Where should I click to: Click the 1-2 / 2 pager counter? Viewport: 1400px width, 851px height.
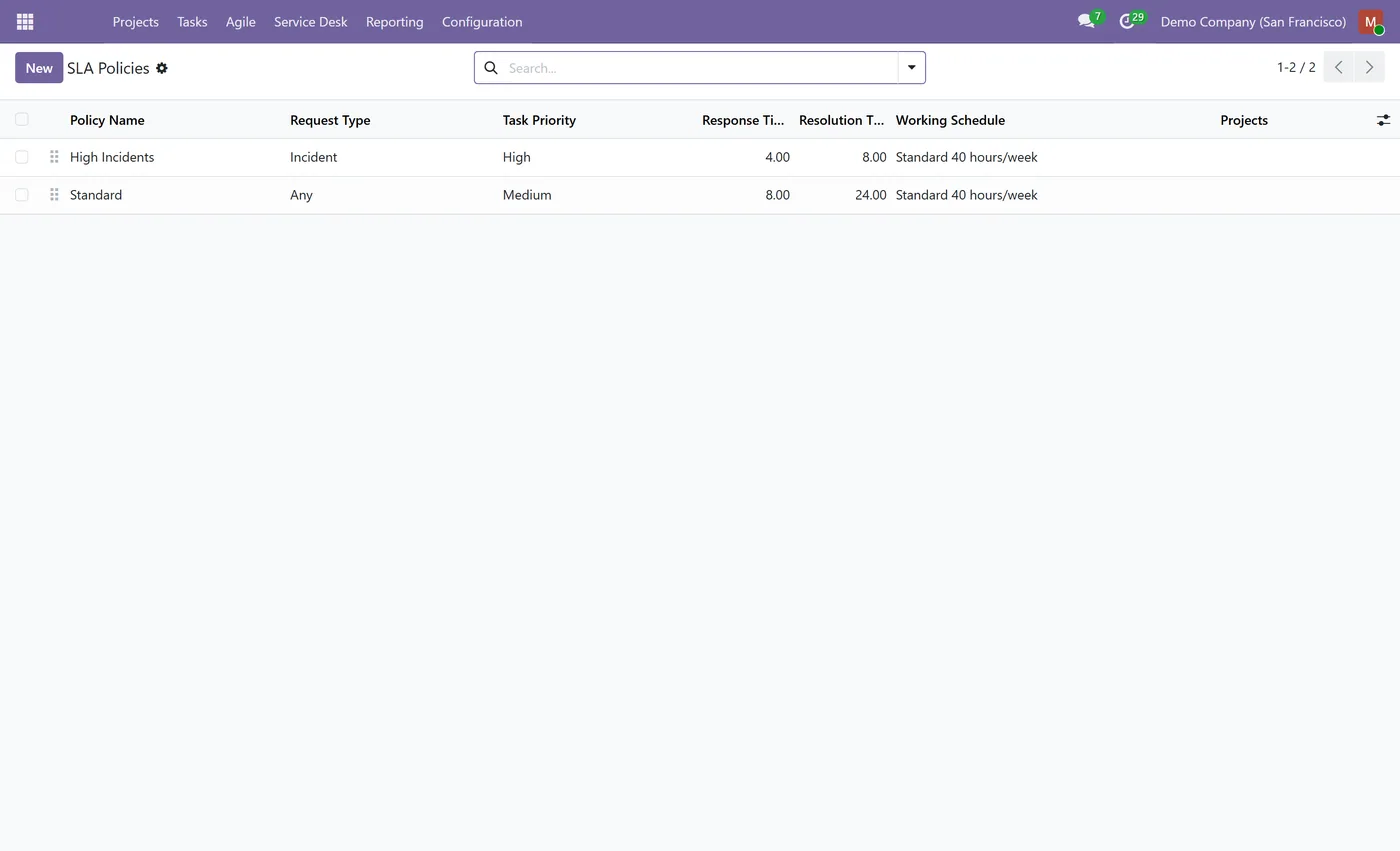tap(1296, 68)
